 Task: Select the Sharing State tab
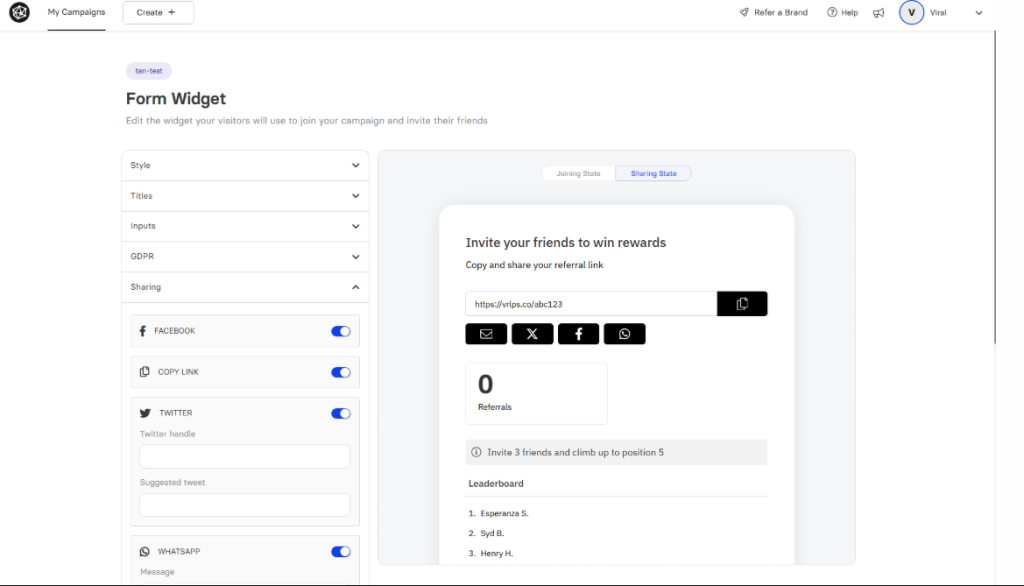pos(653,174)
